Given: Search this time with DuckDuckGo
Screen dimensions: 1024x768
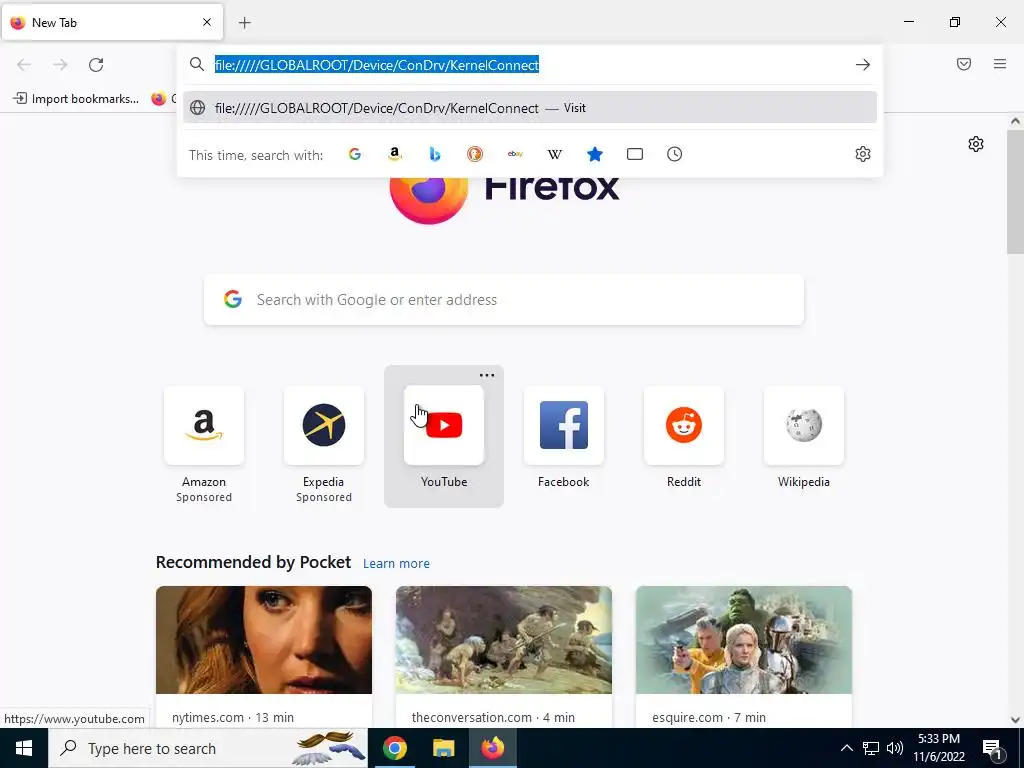Looking at the screenshot, I should click(x=475, y=154).
